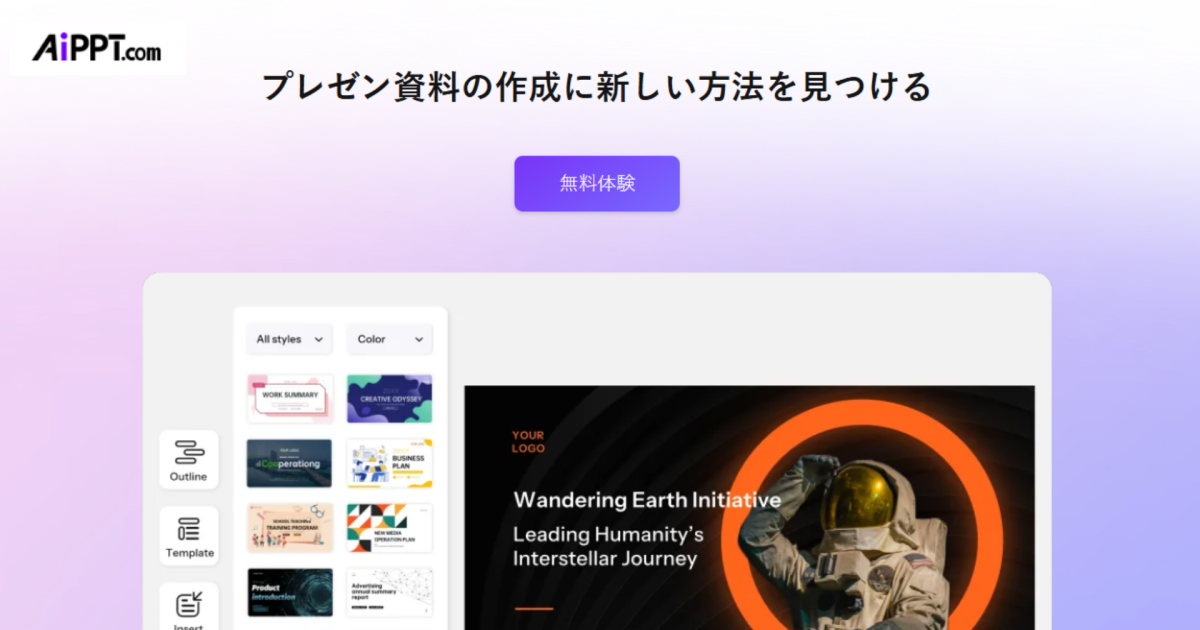This screenshot has height=630, width=1200.
Task: Select the Work Summary template thumbnail
Action: tap(290, 399)
